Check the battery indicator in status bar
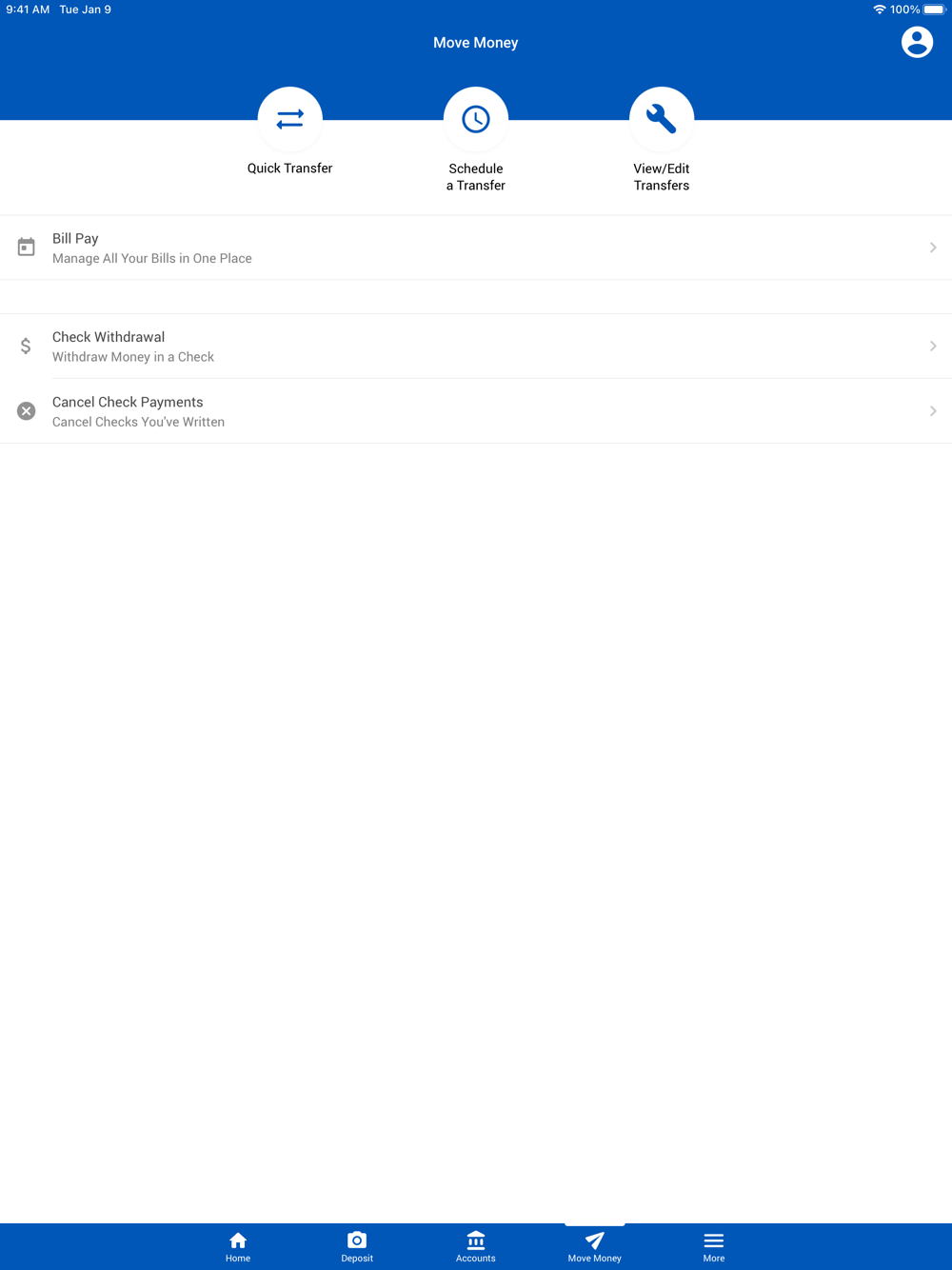Screen dimensions: 952x1270 click(x=934, y=10)
